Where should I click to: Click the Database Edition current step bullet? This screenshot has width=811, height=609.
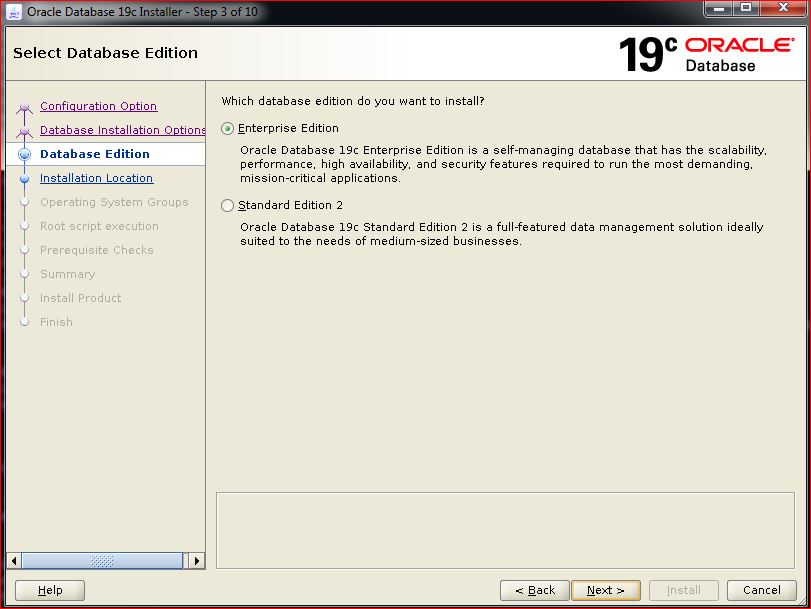click(x=25, y=155)
